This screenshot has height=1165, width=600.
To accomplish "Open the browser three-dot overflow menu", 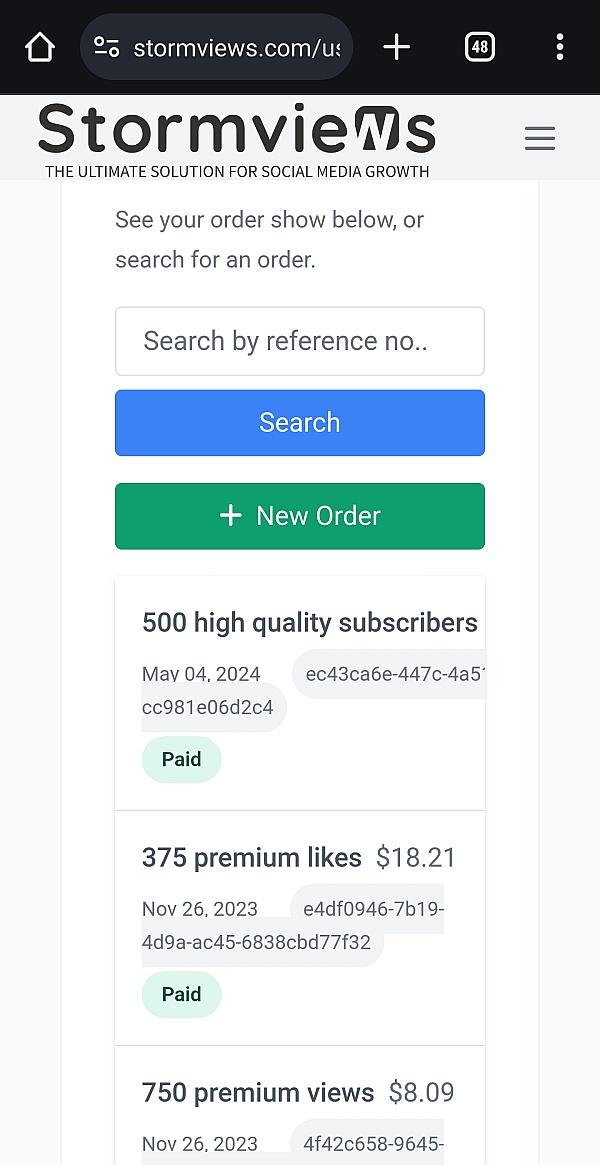I will [559, 47].
